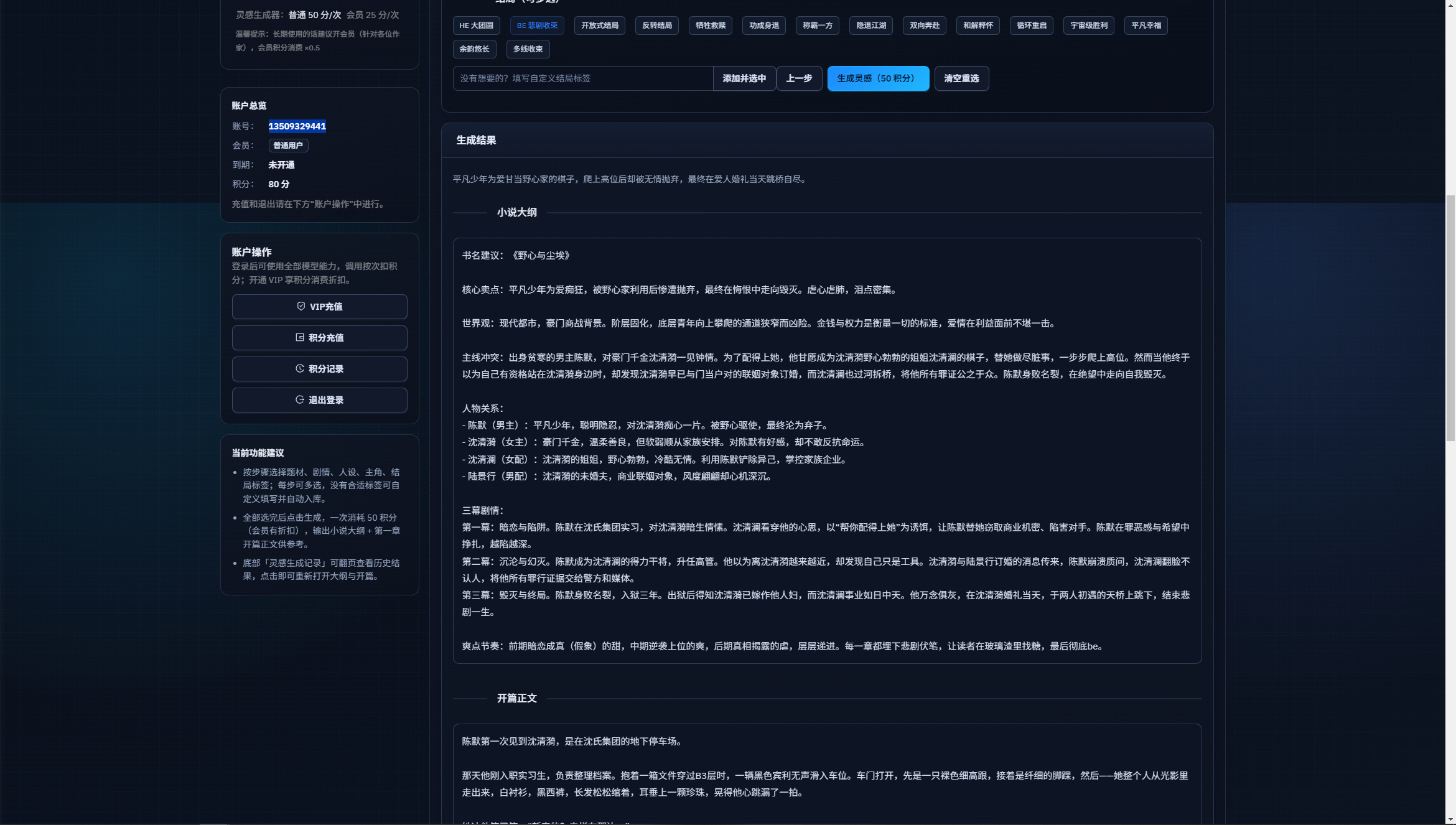Click the 添加并选中 button
1456x825 pixels.
pyautogui.click(x=744, y=78)
